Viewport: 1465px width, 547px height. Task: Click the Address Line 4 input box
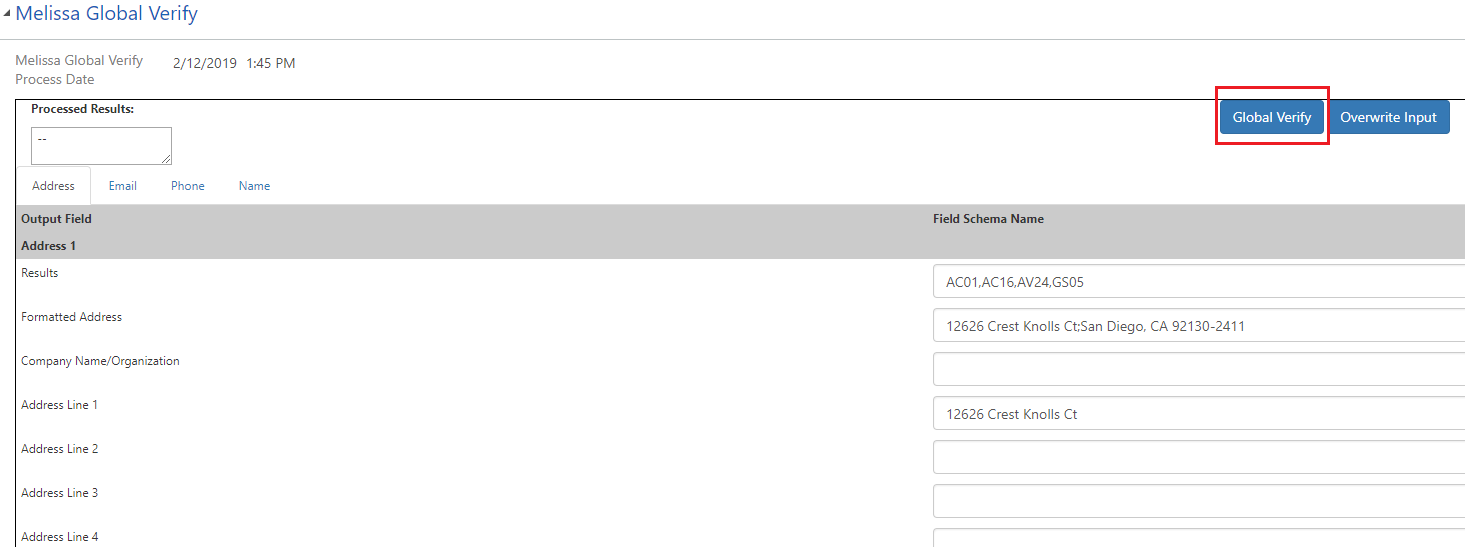coord(1198,538)
